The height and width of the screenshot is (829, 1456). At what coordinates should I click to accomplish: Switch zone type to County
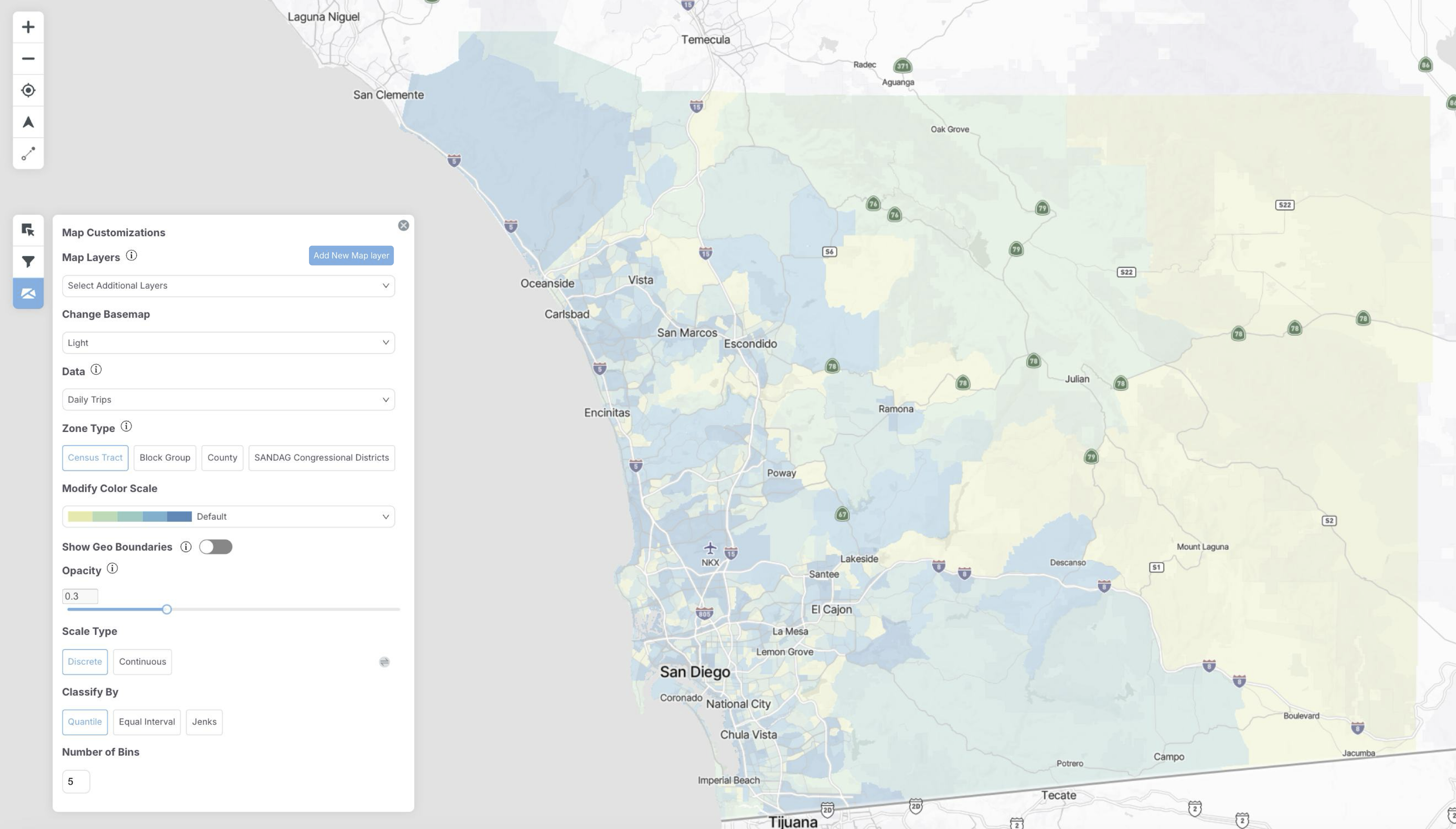(222, 458)
